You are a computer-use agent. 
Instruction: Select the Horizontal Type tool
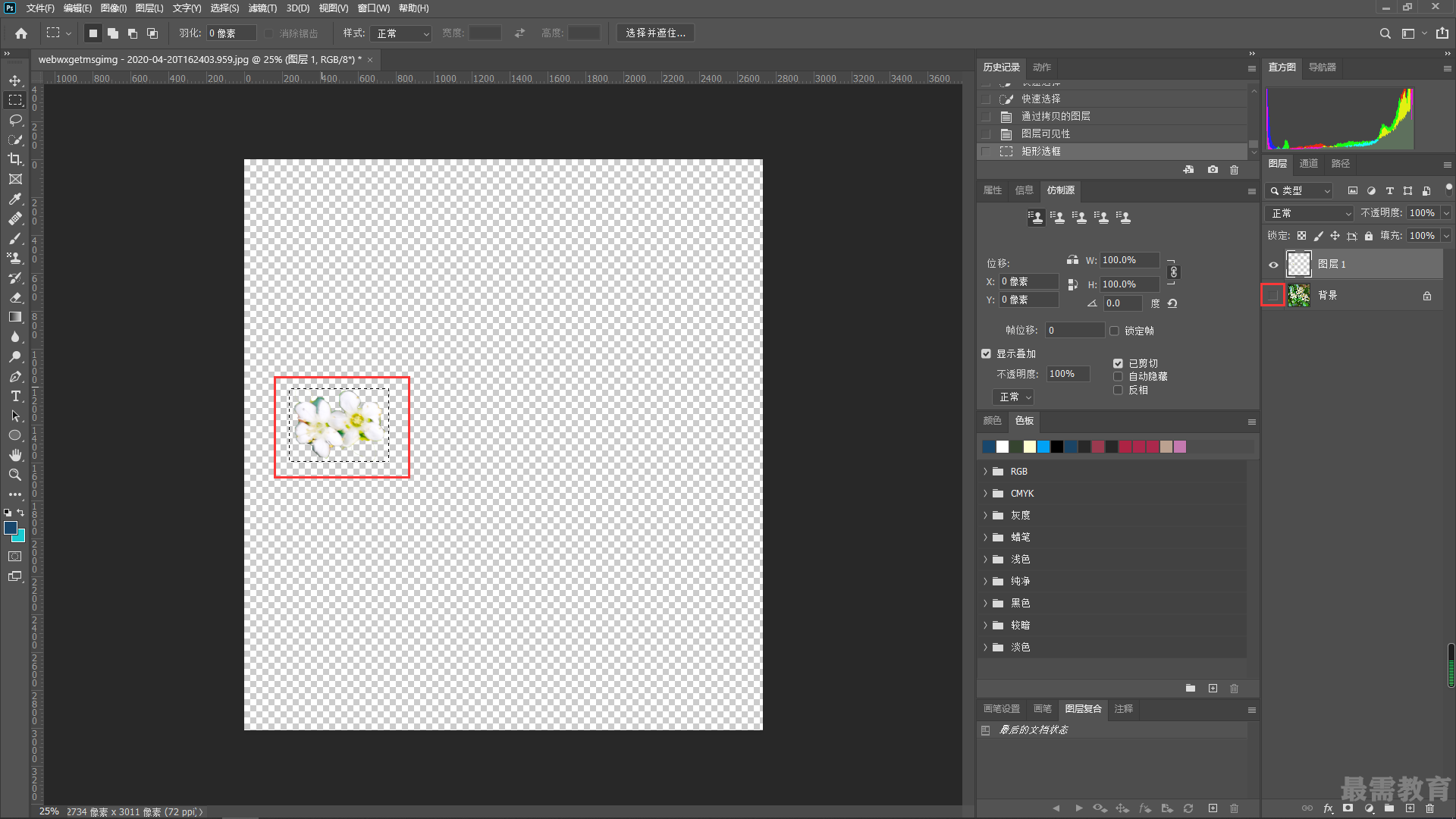(15, 396)
